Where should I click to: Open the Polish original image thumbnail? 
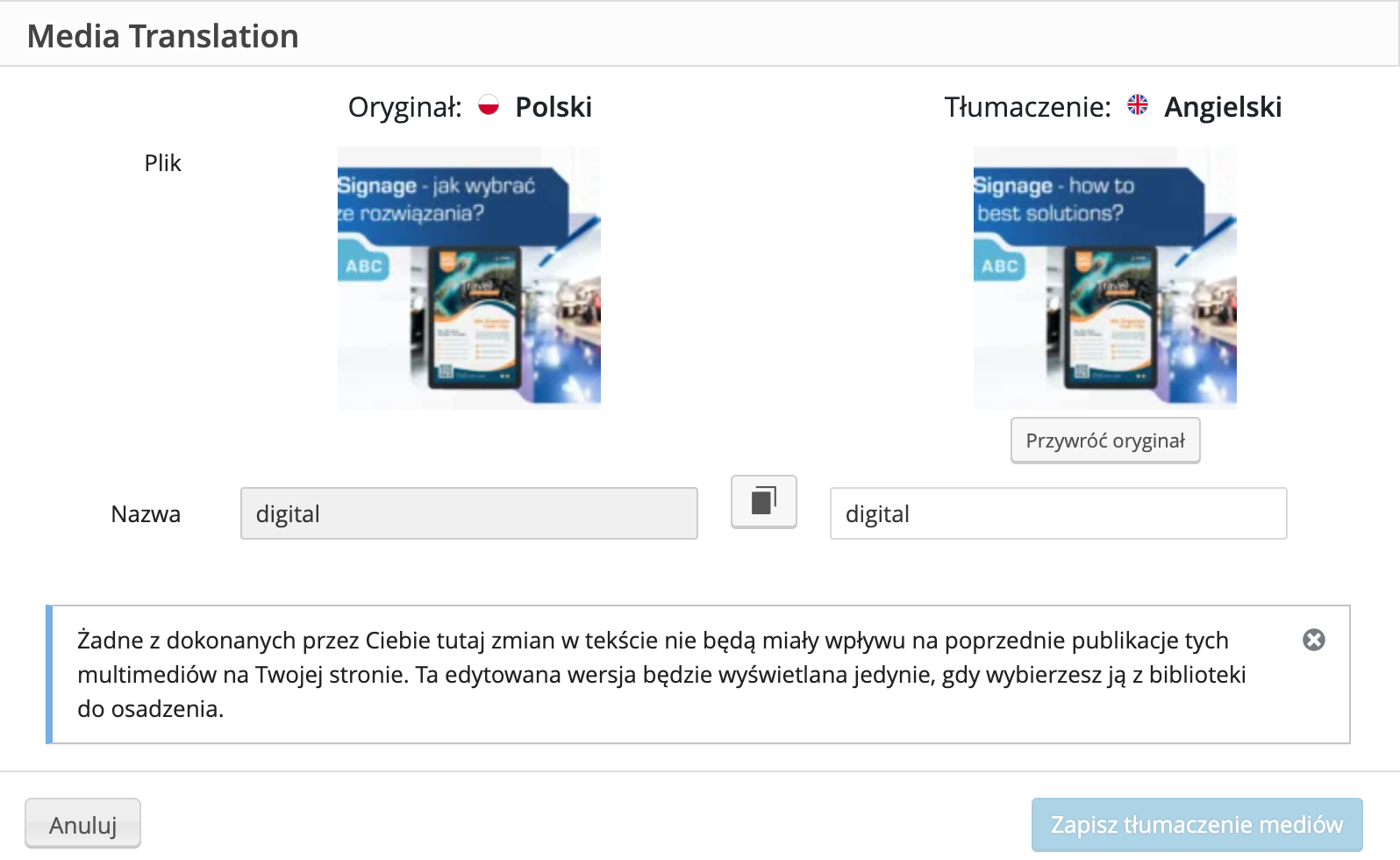click(x=469, y=278)
